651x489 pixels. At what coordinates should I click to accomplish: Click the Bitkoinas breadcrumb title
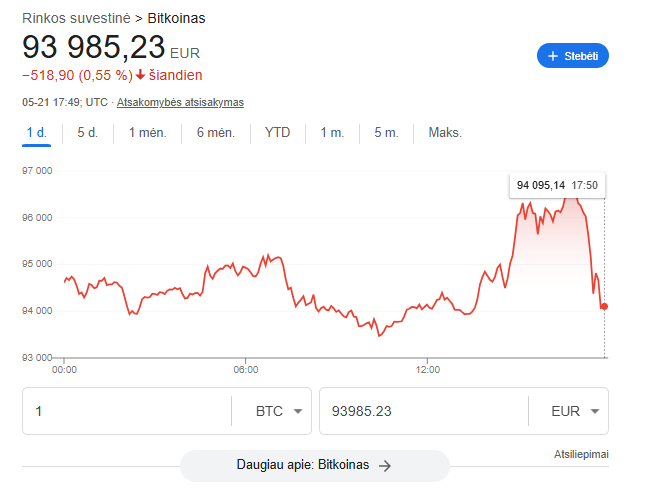(x=176, y=18)
